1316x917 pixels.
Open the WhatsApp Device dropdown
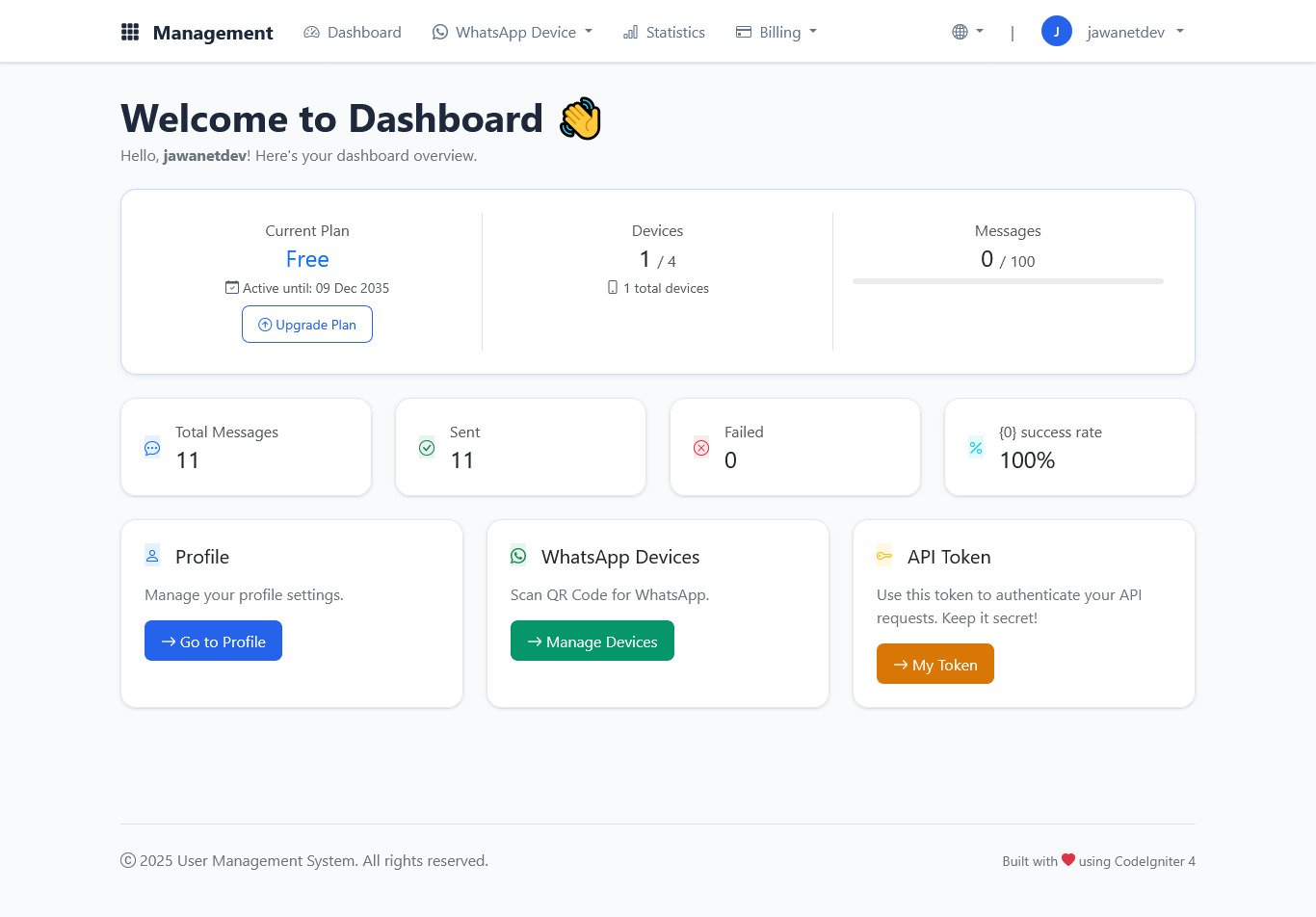(512, 32)
